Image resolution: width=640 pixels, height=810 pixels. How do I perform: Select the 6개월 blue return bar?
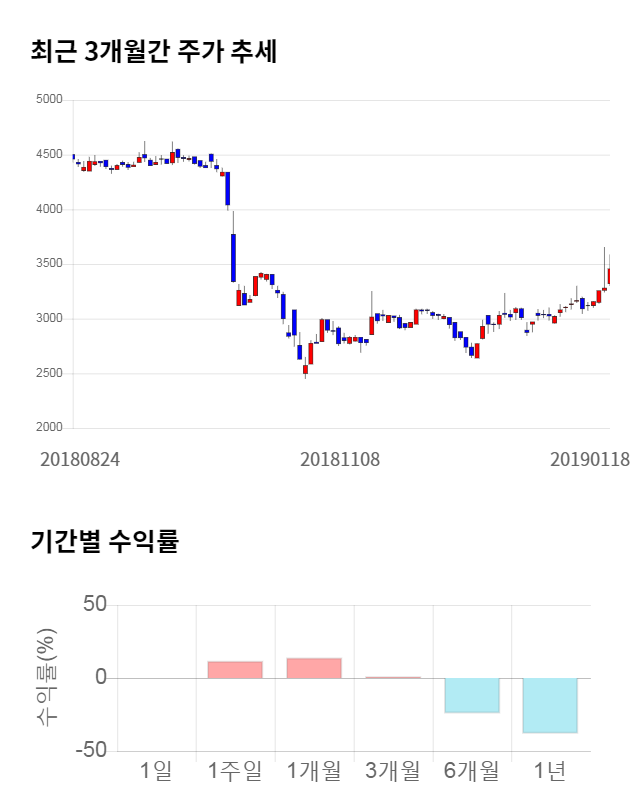pyautogui.click(x=471, y=695)
